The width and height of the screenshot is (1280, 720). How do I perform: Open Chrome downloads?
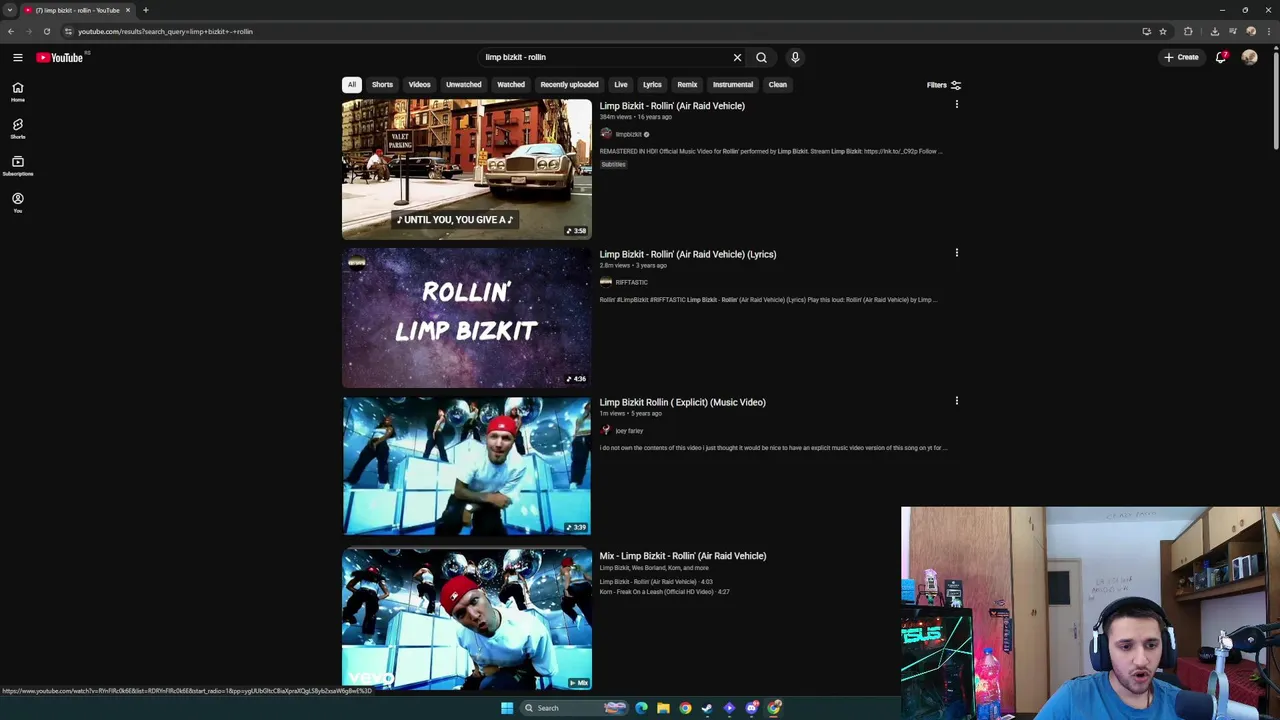(1215, 31)
